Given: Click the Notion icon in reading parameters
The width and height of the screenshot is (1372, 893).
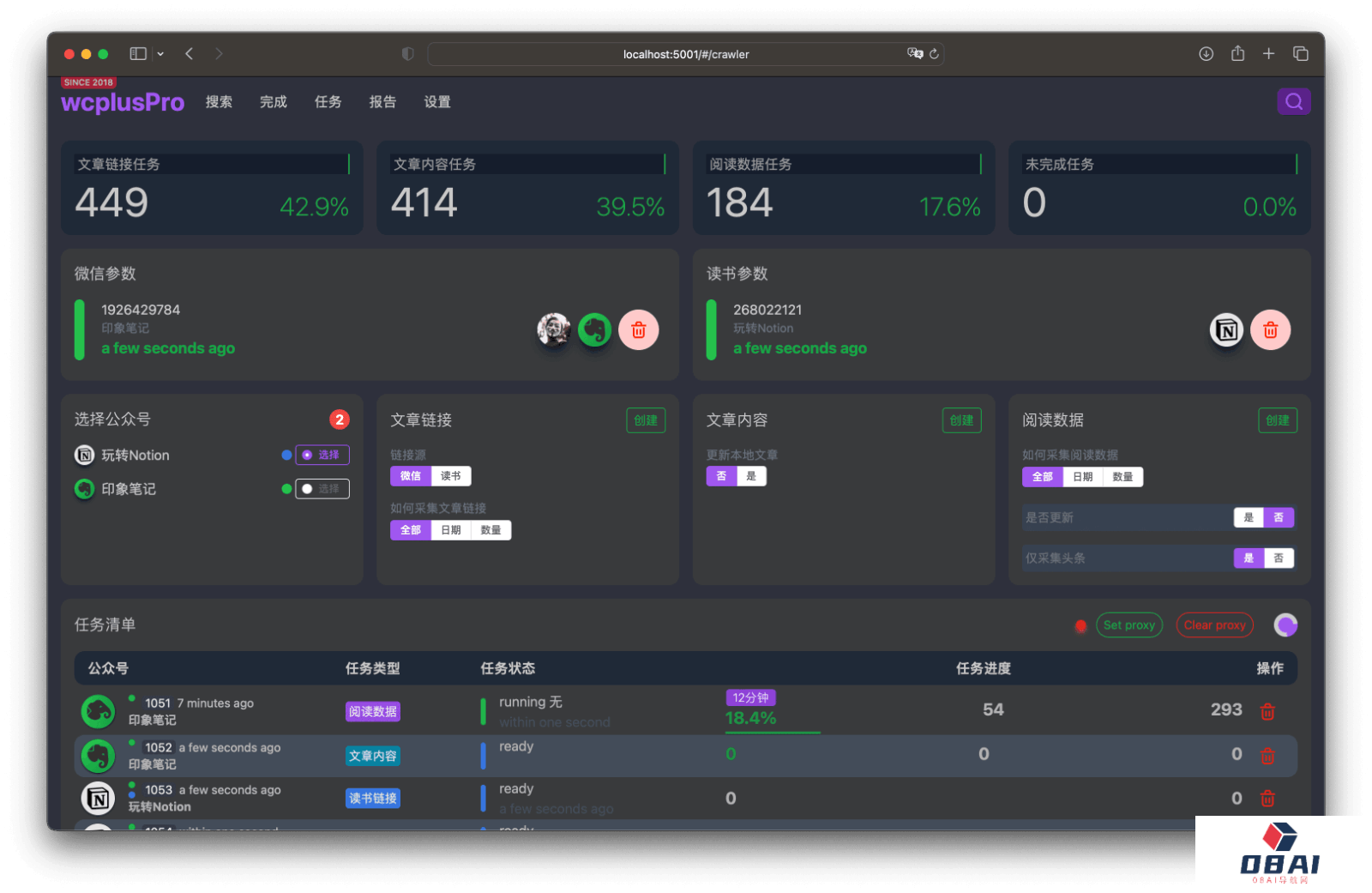Looking at the screenshot, I should 1226,329.
